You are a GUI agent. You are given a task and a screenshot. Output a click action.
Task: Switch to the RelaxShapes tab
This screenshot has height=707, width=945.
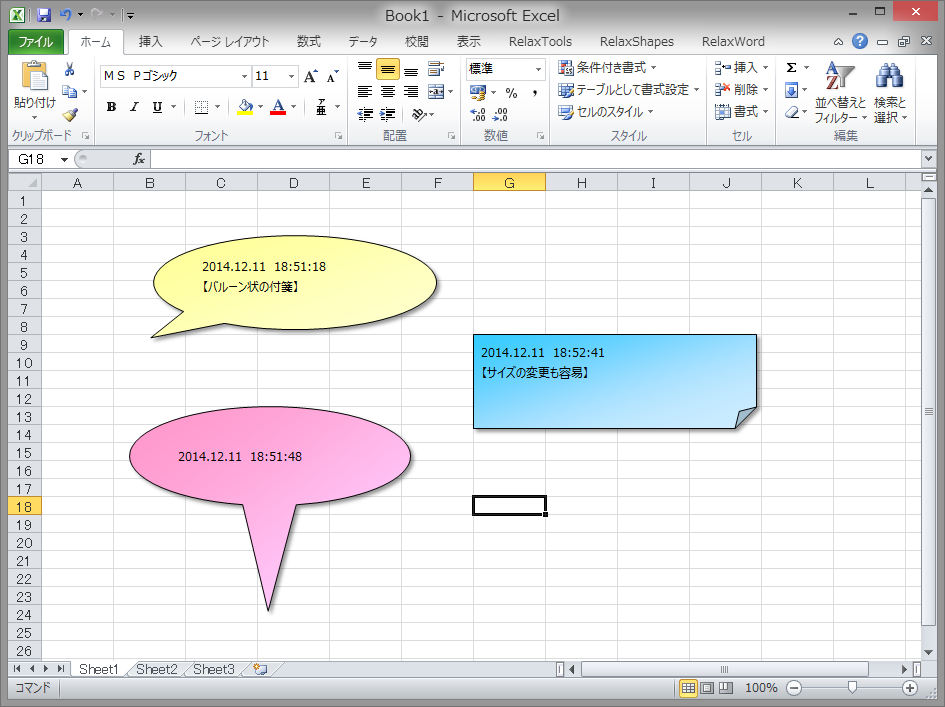coord(636,42)
